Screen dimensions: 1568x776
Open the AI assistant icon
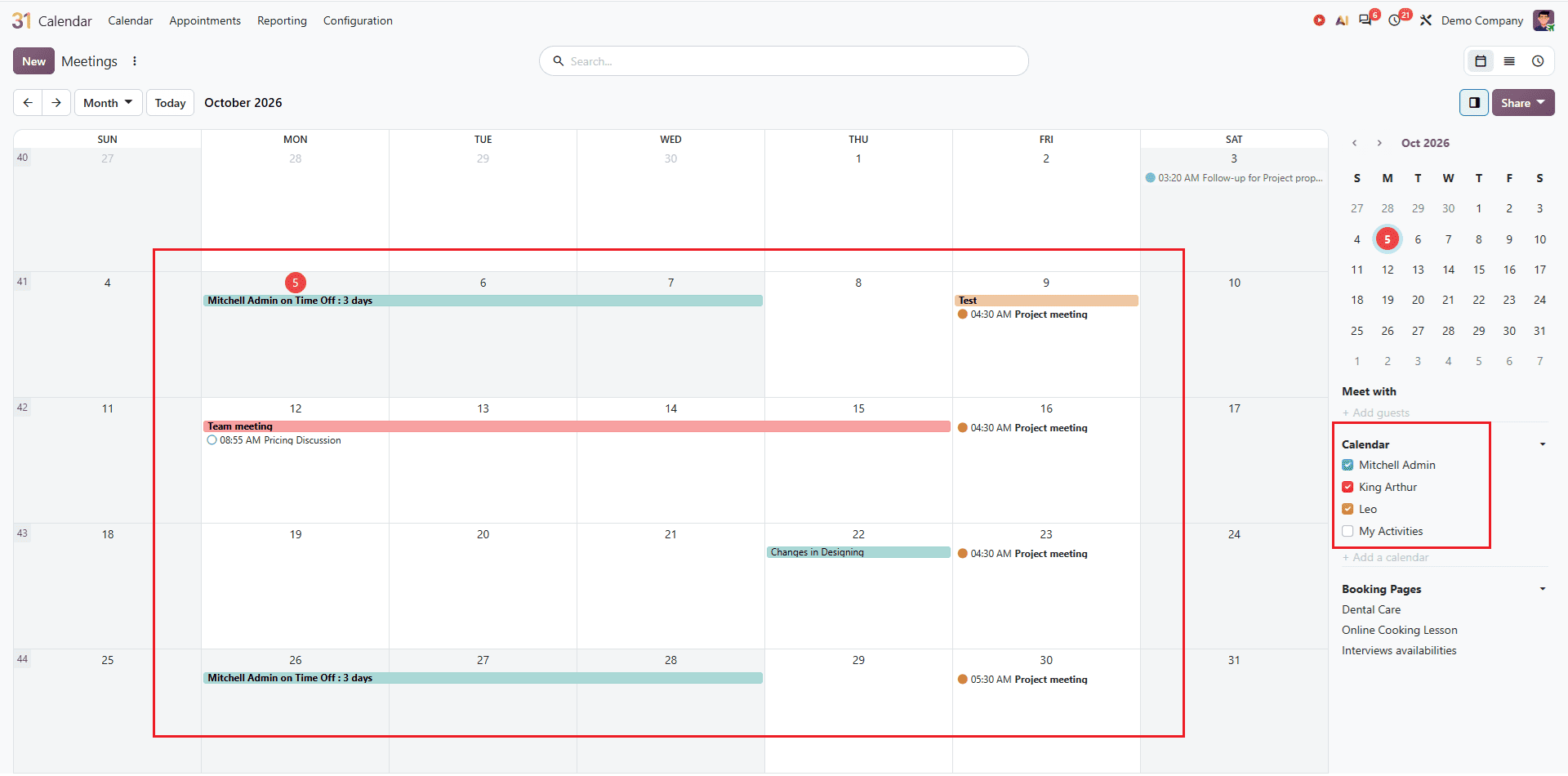[1342, 20]
